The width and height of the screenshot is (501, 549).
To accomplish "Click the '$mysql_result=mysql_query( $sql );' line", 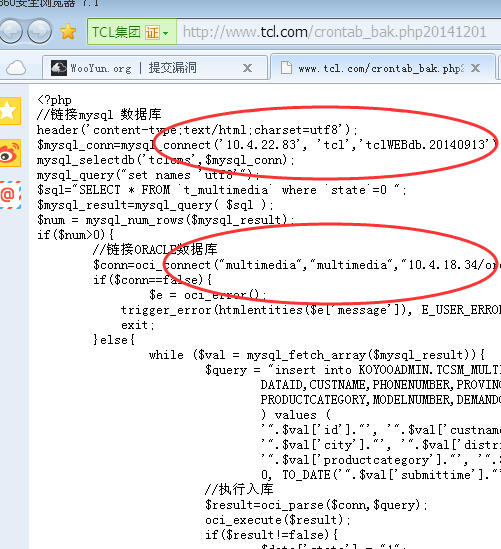I will 155,205.
